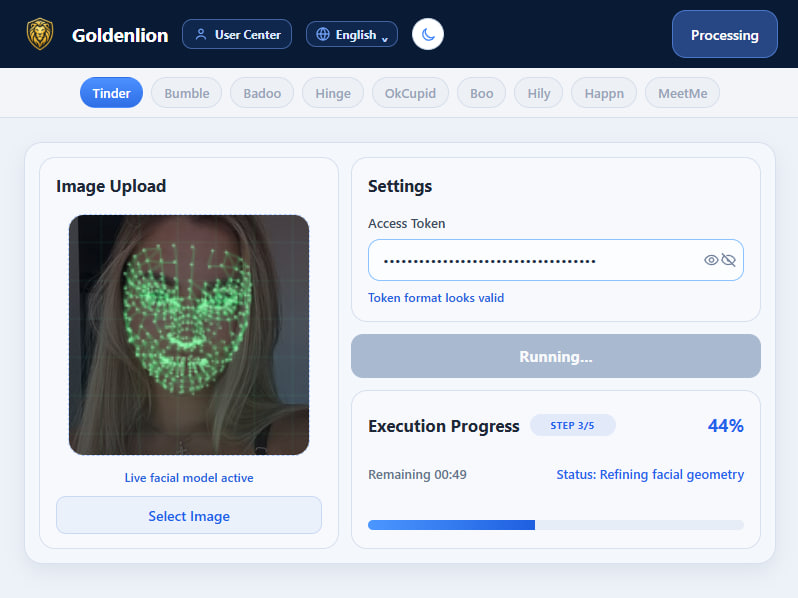Click the Goldenlion brand name
Viewport: 798px width, 598px height.
(120, 35)
